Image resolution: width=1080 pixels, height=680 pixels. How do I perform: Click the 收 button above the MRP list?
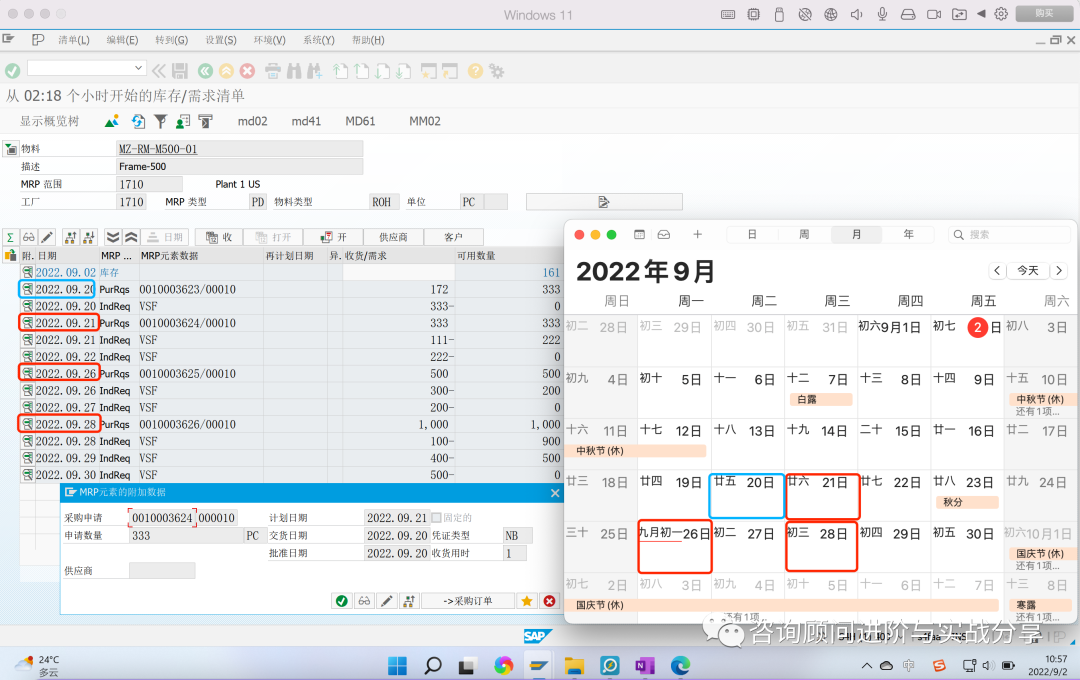(220, 237)
